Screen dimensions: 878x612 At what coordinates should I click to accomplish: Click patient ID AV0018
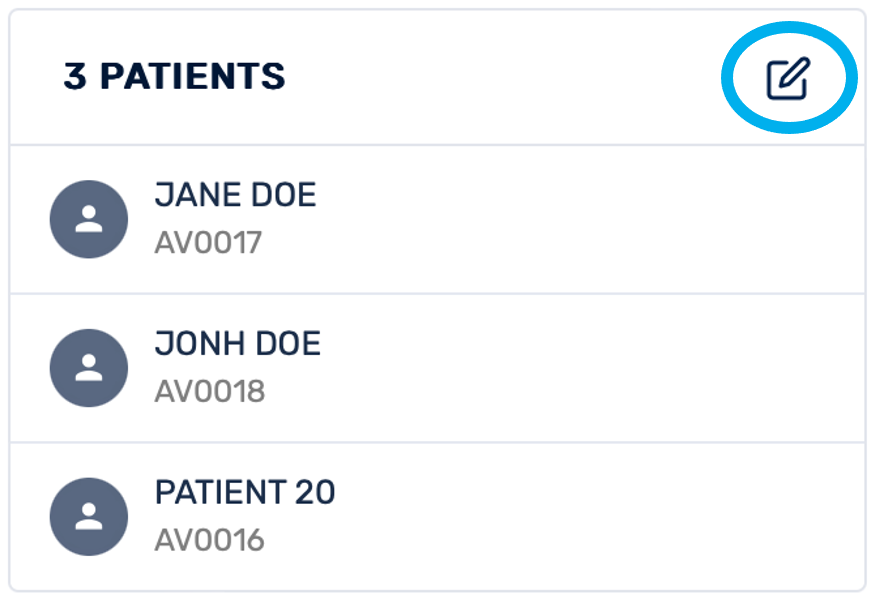pos(209,391)
